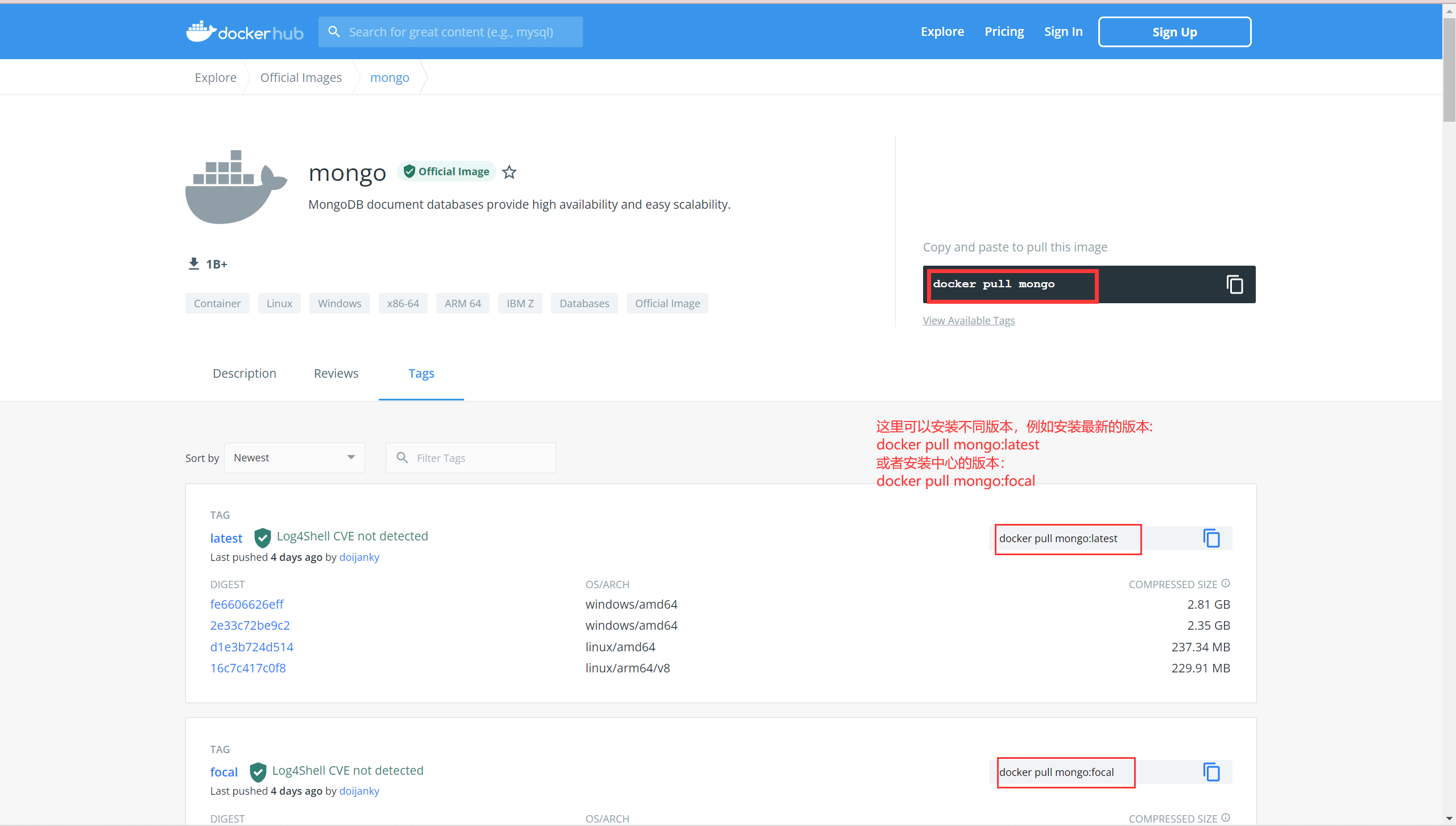Click the Log4Shell shield icon for latest
The height and width of the screenshot is (826, 1456).
(x=262, y=537)
